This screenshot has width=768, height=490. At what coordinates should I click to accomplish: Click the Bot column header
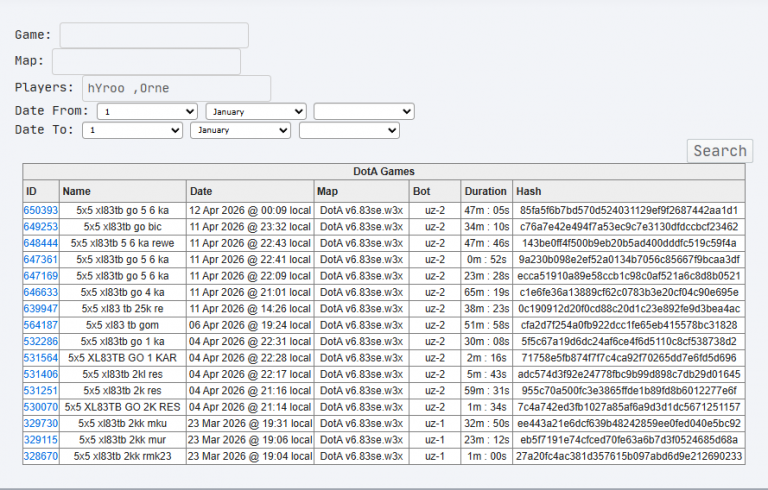point(435,191)
